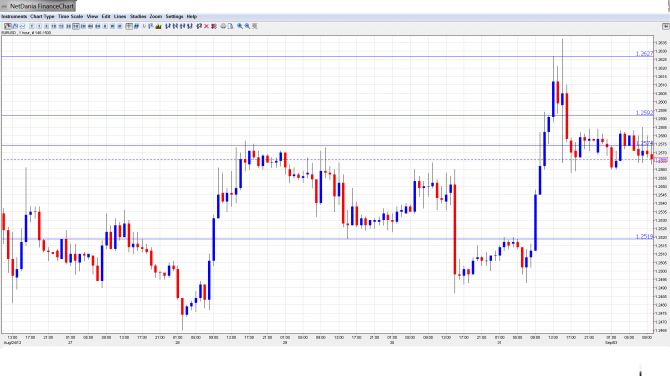Select the bar chart type icon
The image size is (670, 376).
click(15, 26)
